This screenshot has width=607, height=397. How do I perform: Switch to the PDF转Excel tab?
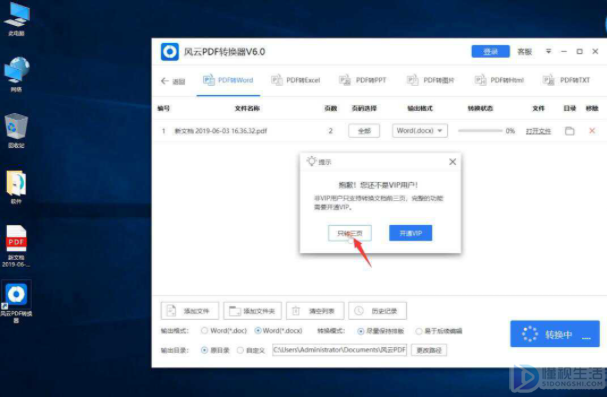(296, 80)
